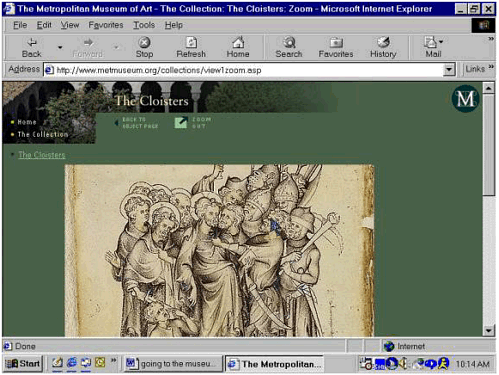Viewport: 499px width, 375px height.
Task: Click the Zoom Out text label
Action: point(201,123)
